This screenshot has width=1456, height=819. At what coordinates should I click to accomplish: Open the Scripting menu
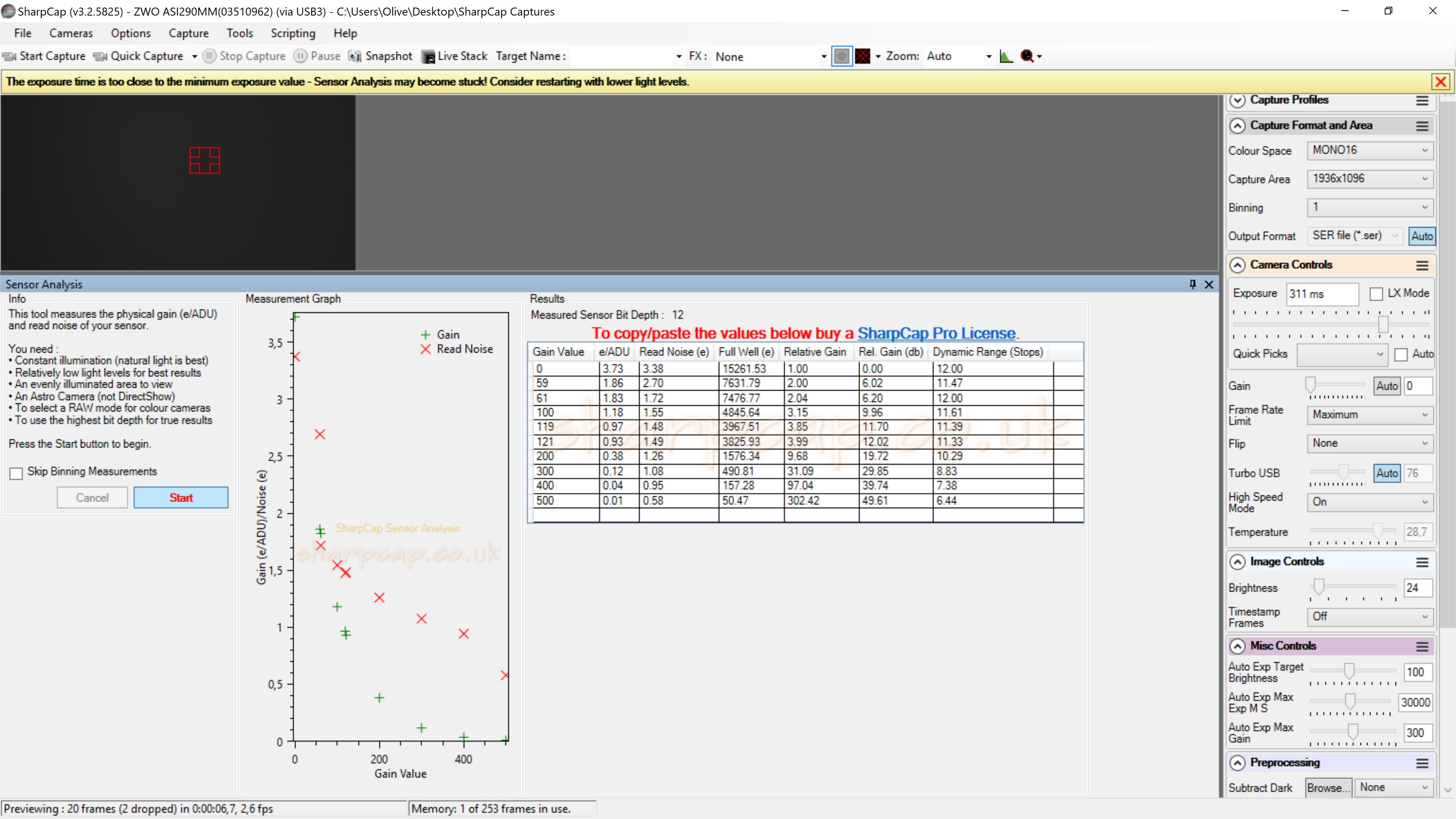click(293, 33)
